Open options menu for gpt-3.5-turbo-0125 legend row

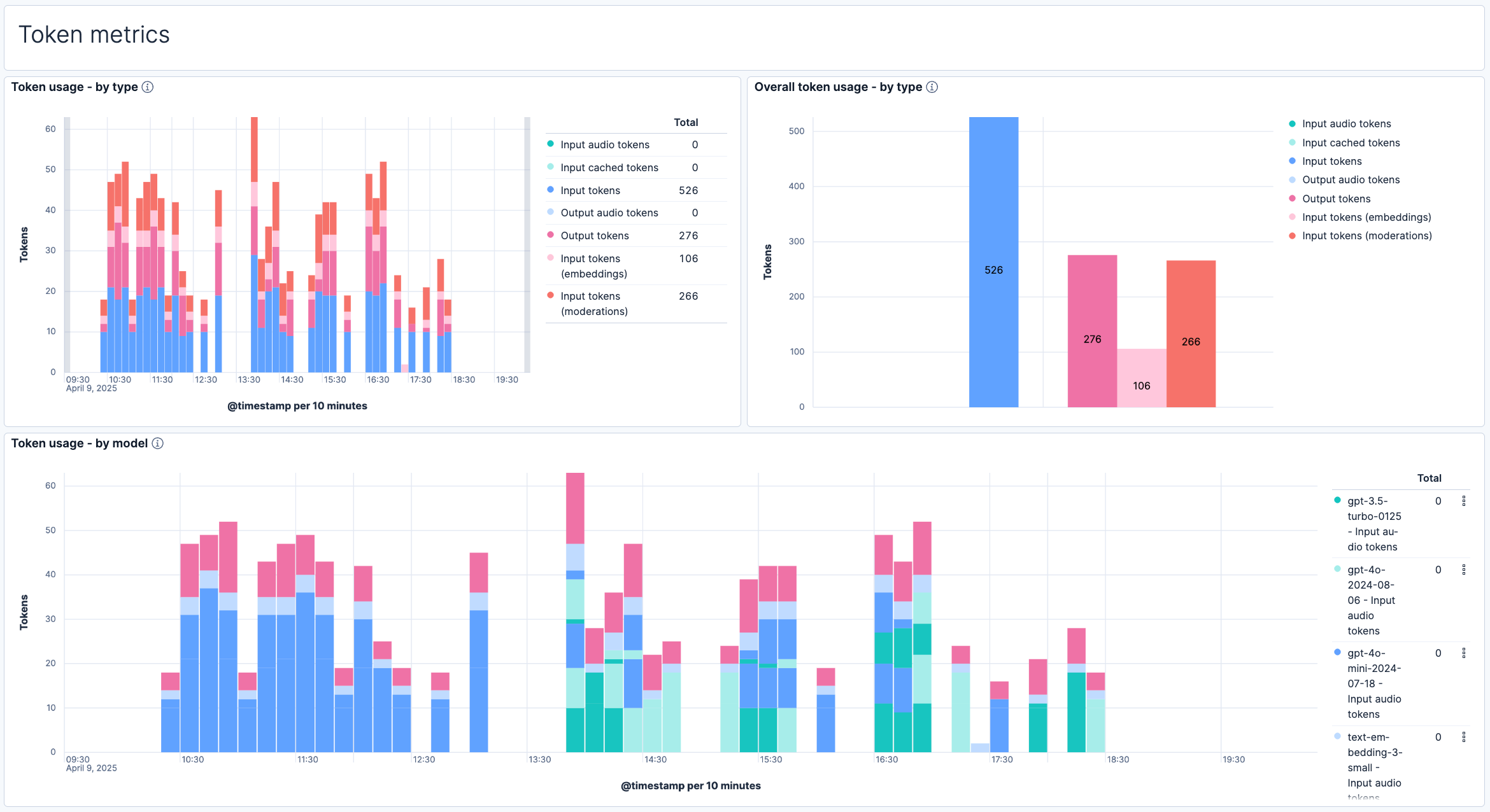(1464, 501)
